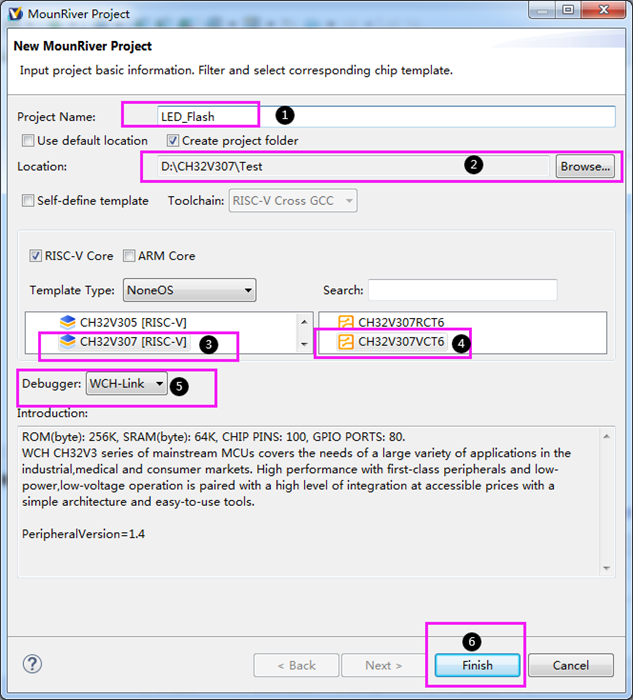
Task: Click the MounRiver logo in the title bar
Action: (x=16, y=14)
